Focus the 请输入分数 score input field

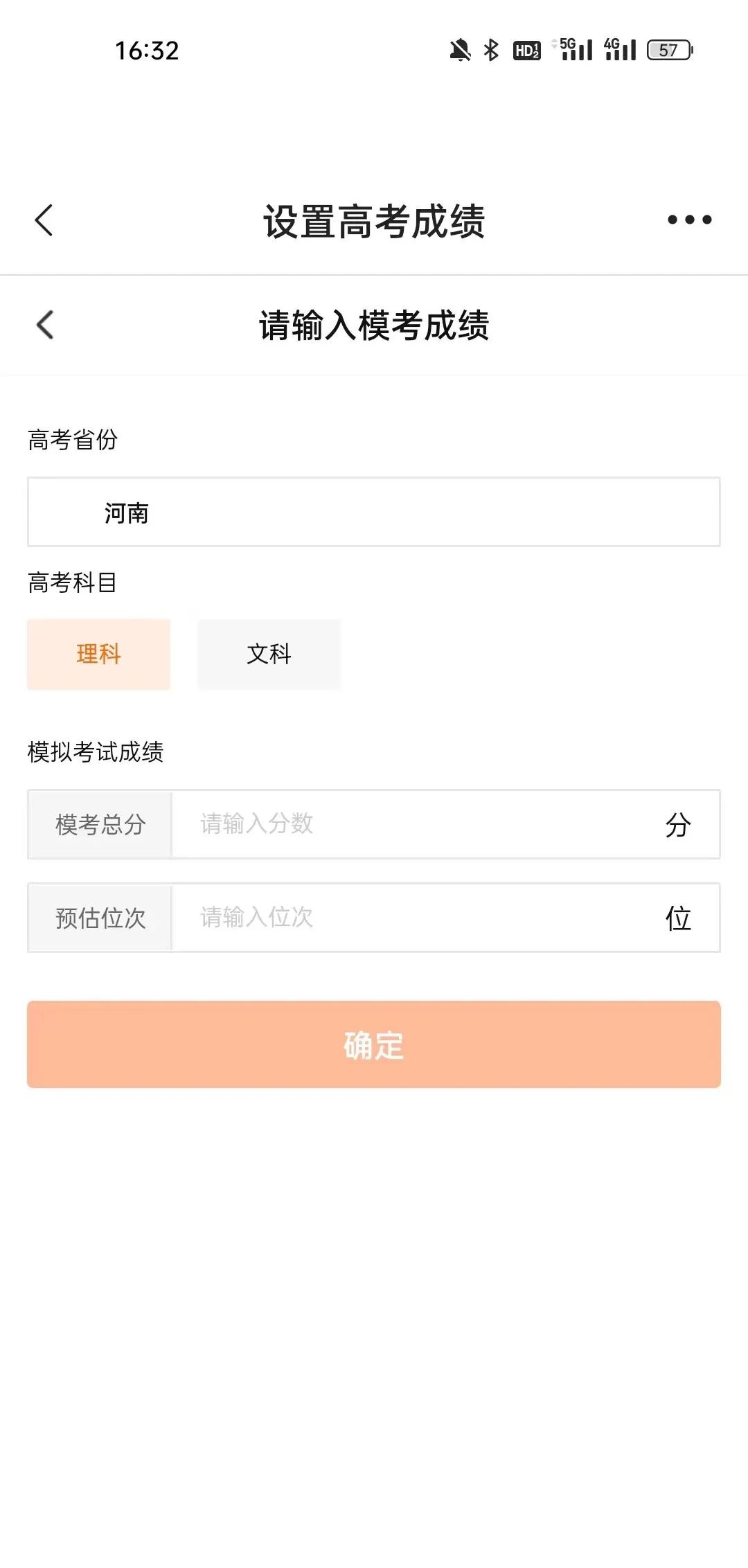416,824
